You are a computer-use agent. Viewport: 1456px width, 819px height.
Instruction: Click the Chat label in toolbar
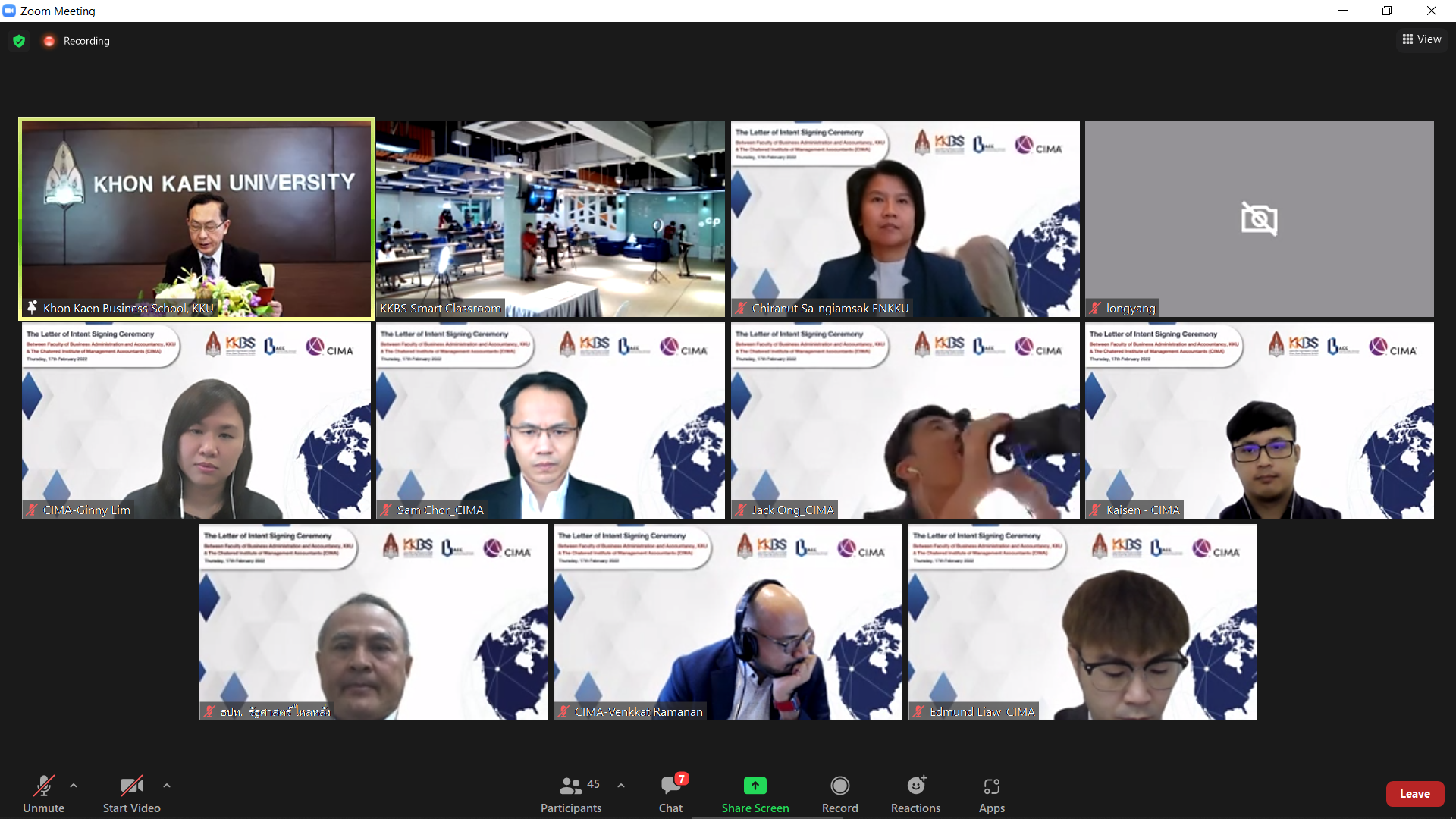pyautogui.click(x=670, y=808)
